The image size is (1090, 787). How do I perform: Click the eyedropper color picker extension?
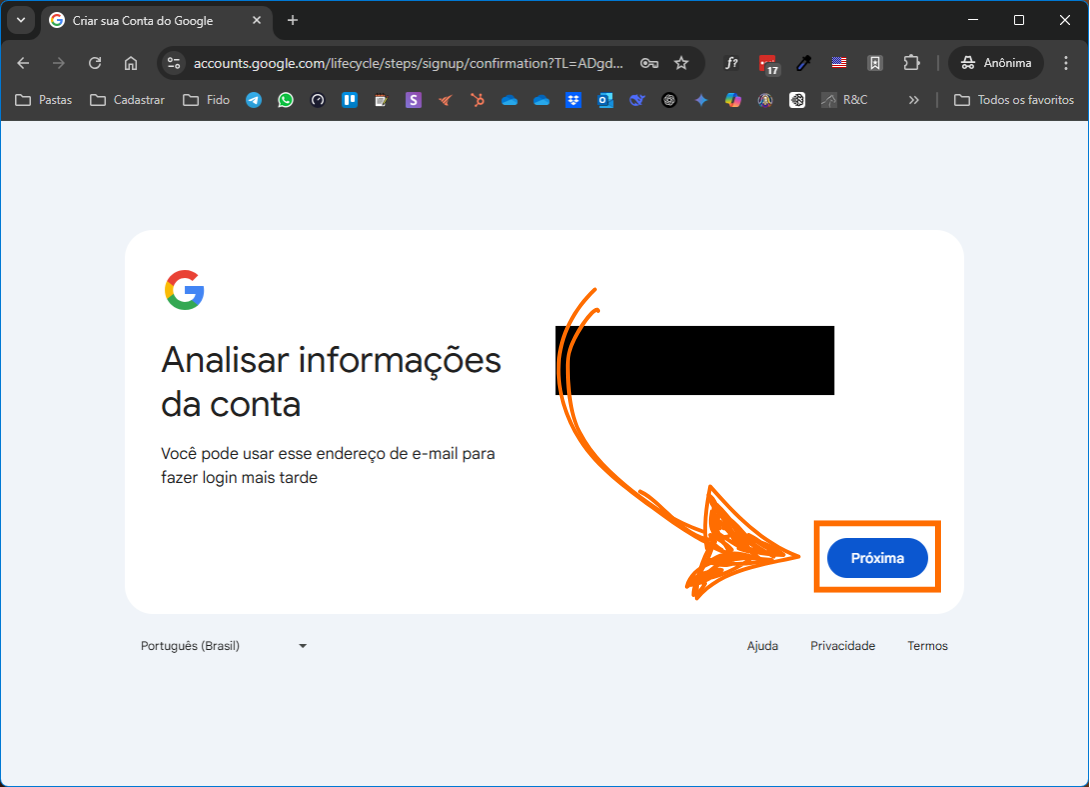point(803,63)
